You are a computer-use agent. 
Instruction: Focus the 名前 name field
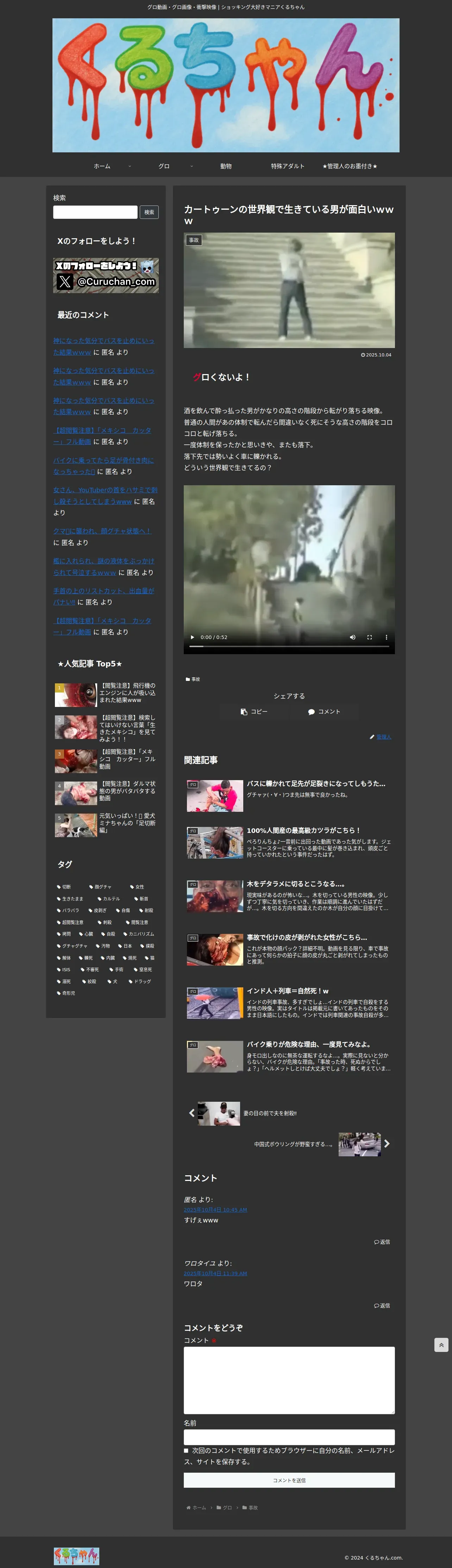289,1437
